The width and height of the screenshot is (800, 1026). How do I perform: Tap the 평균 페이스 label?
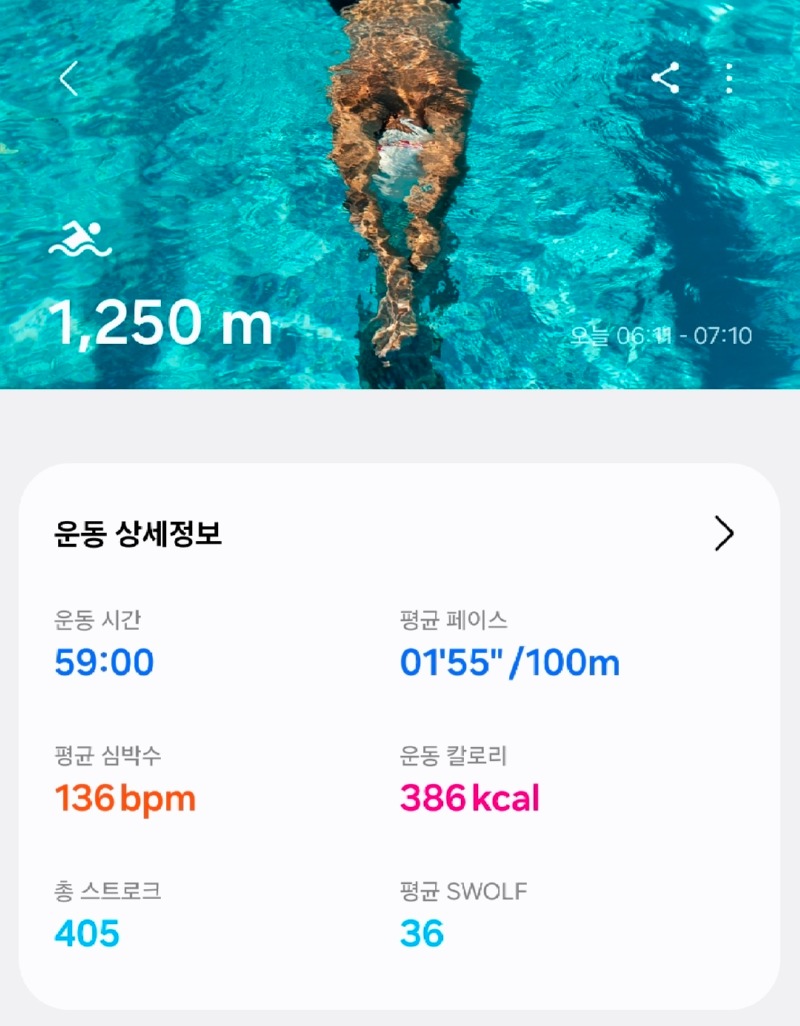[453, 620]
